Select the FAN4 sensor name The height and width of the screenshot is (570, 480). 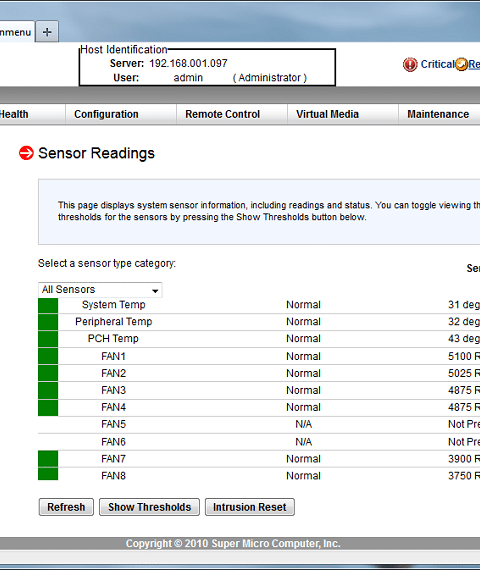click(113, 407)
